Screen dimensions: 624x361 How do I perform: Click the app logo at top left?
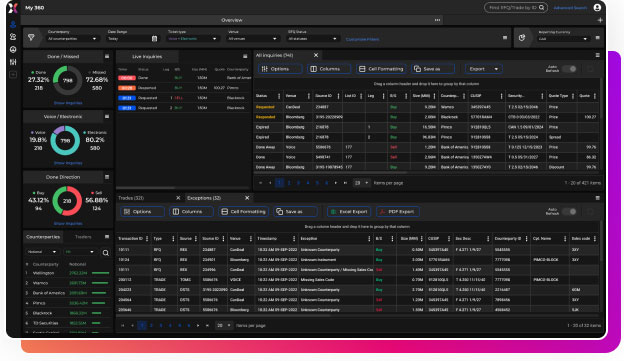pos(13,8)
